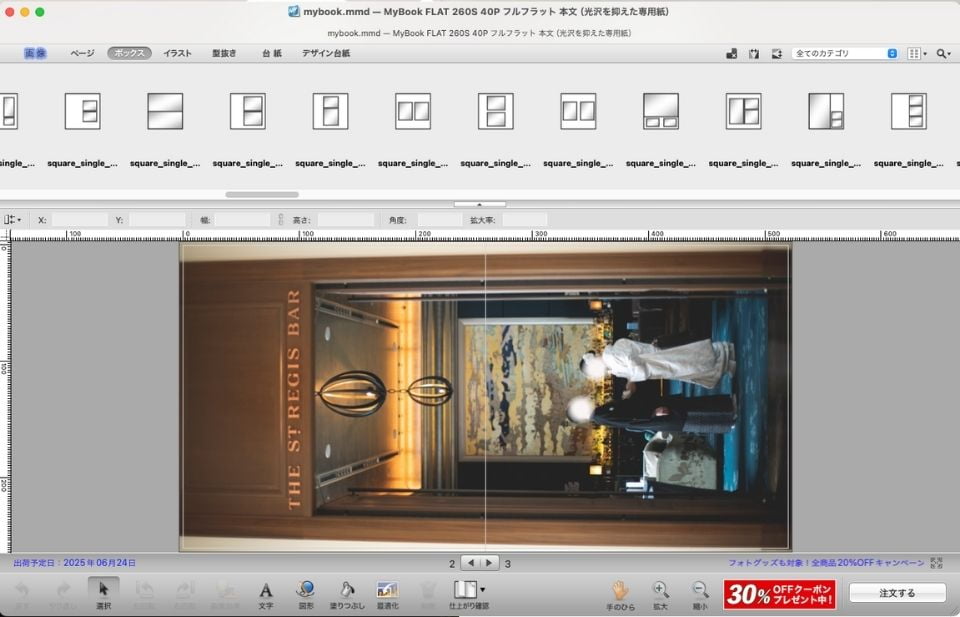Image resolution: width=960 pixels, height=617 pixels.
Task: Click the 出荷予定日 2025年06月24日 text
Action: pos(75,563)
